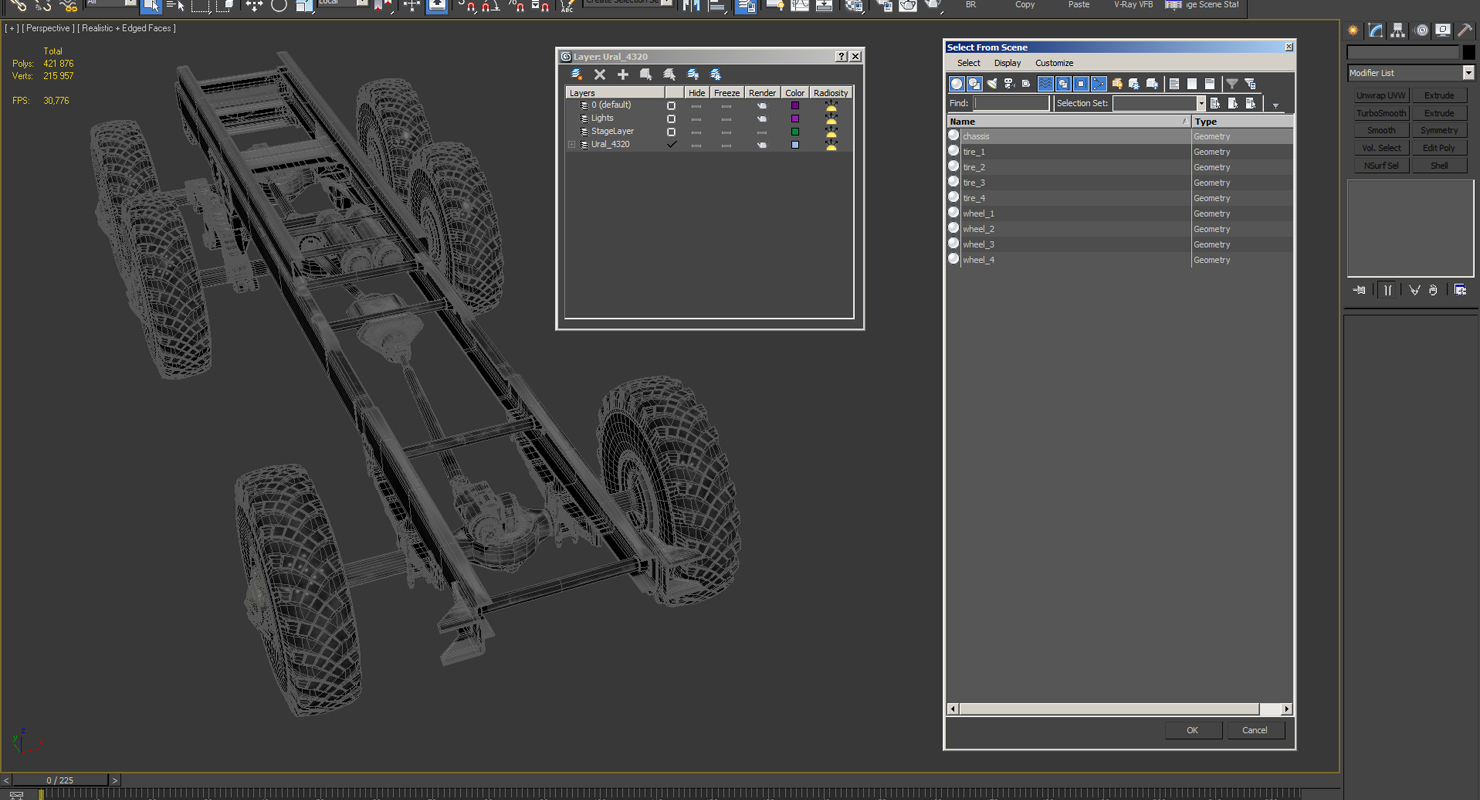Click Symmetry modifier button
This screenshot has height=800, width=1480.
click(x=1439, y=130)
